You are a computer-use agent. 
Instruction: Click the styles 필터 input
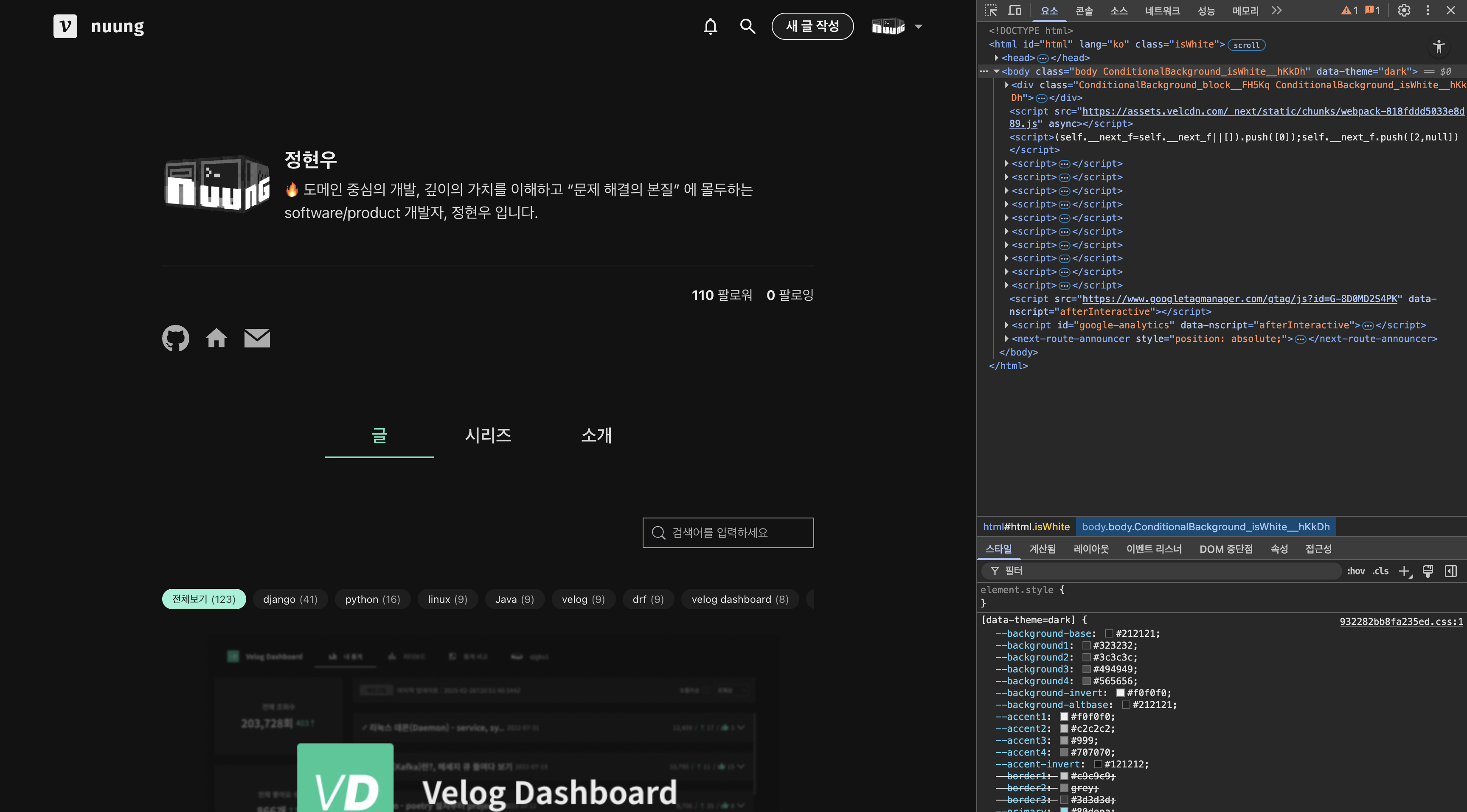(1161, 571)
